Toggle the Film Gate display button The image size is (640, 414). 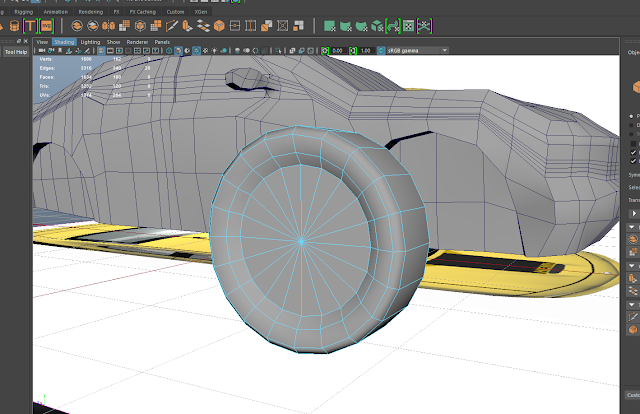click(x=110, y=51)
